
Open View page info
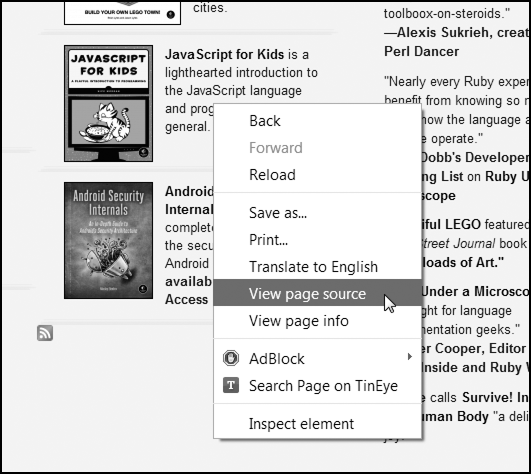click(x=318, y=321)
